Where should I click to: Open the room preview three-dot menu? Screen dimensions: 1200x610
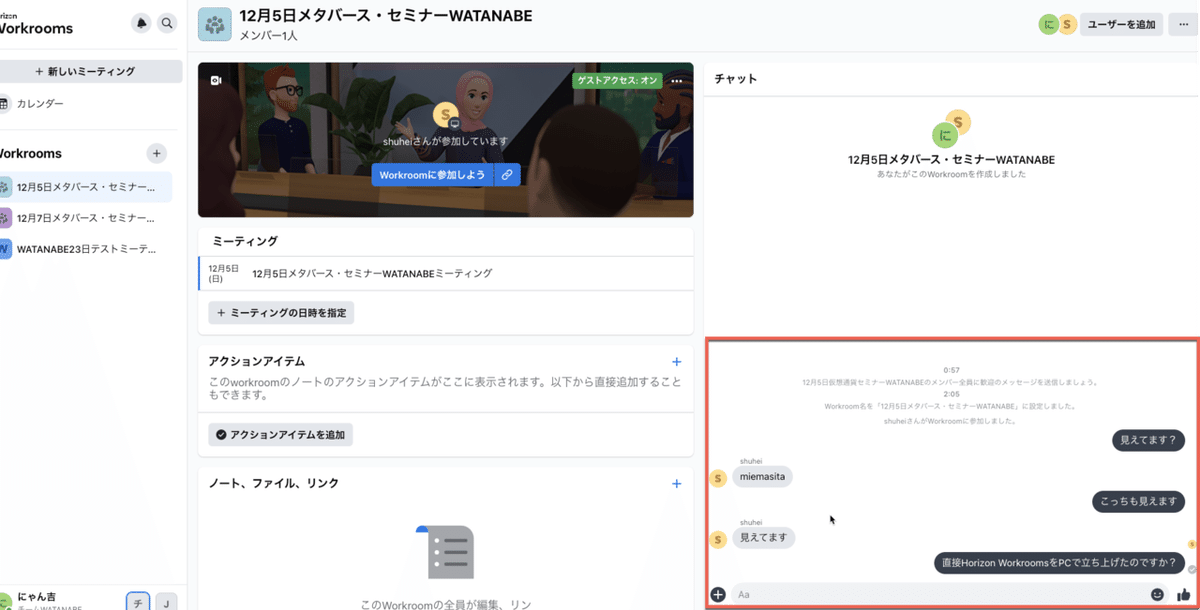677,81
